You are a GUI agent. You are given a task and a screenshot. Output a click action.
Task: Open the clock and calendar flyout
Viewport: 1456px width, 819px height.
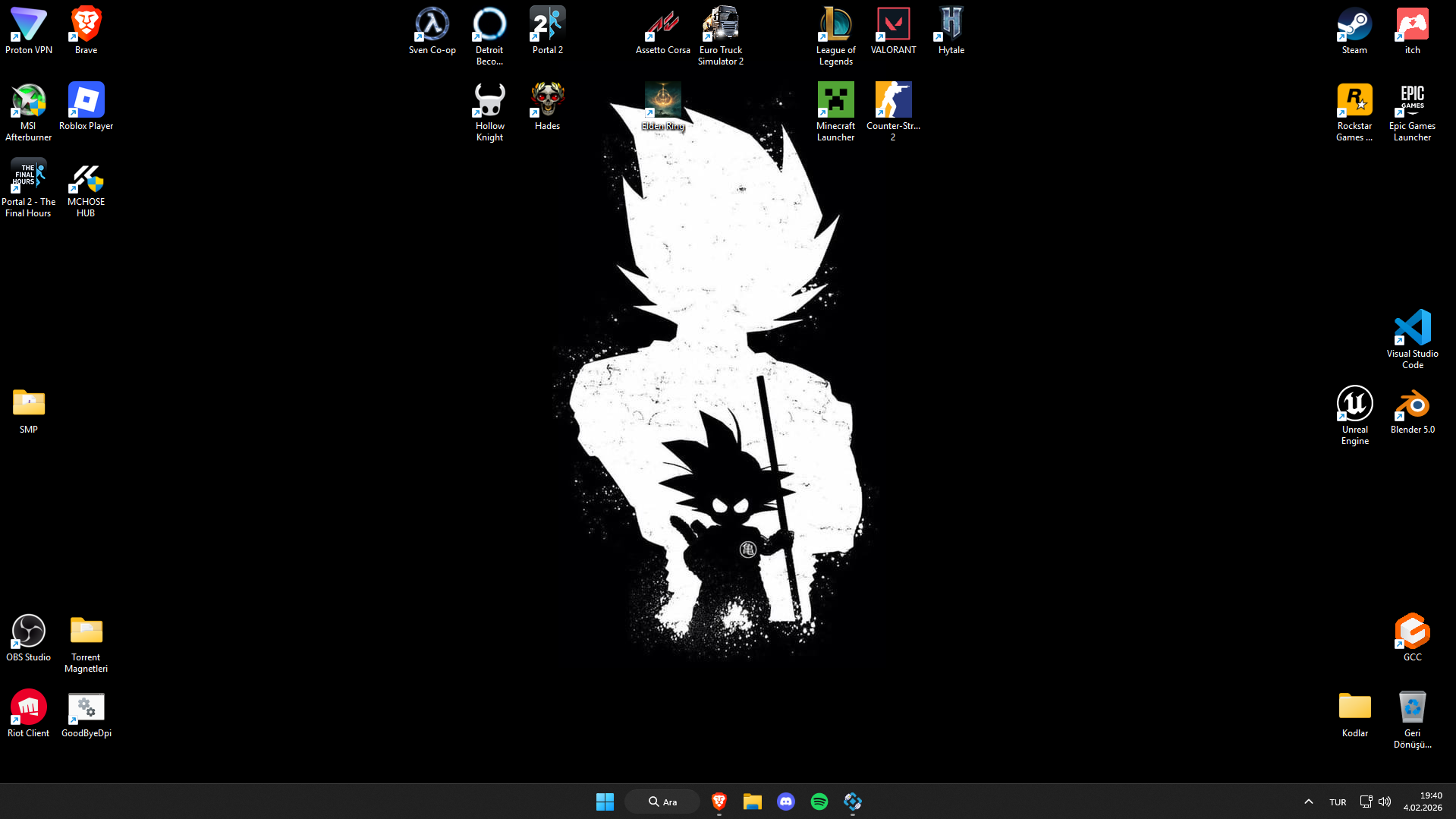coord(1423,802)
